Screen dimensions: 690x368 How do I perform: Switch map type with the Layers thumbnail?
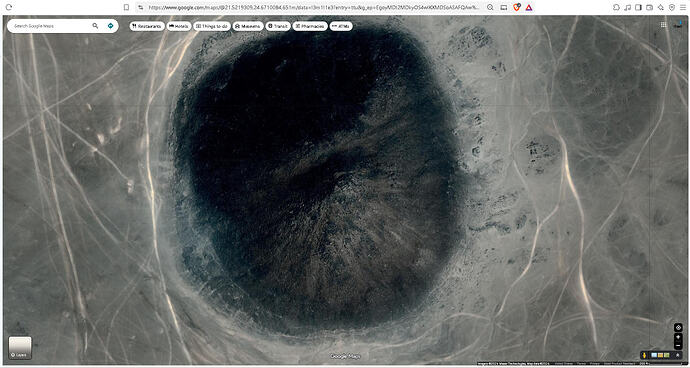coord(20,348)
